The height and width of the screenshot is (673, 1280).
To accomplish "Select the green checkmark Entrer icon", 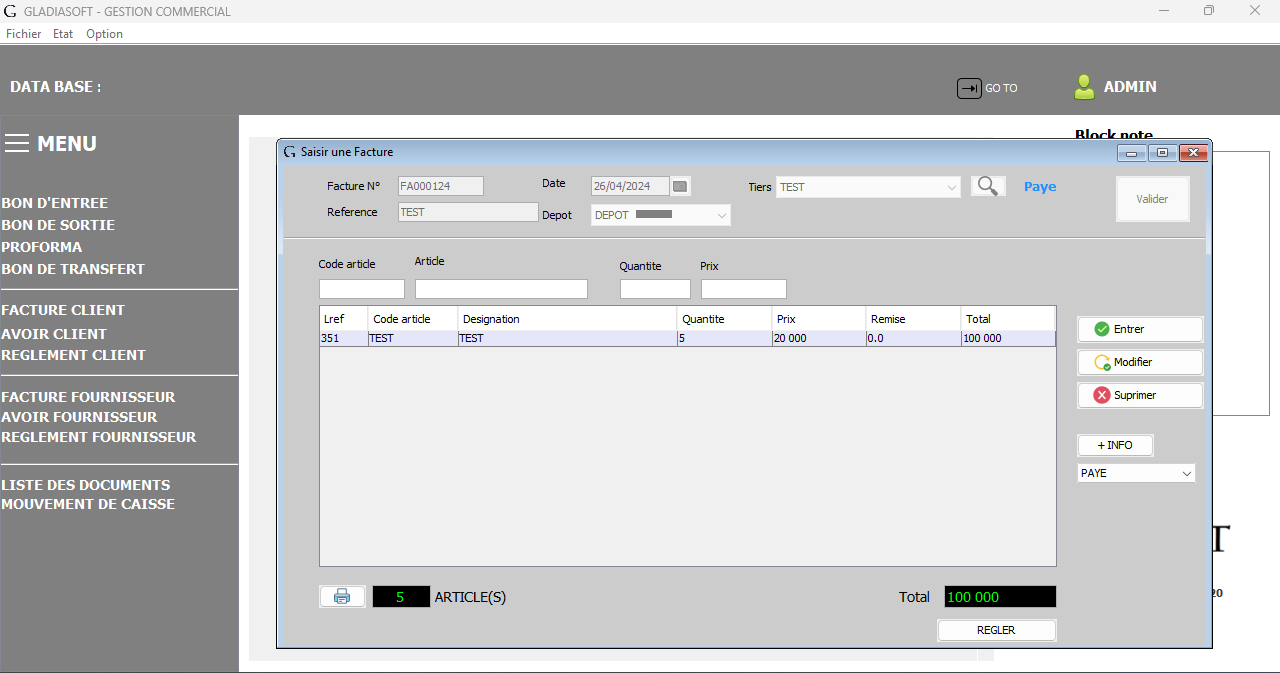I will point(1101,329).
